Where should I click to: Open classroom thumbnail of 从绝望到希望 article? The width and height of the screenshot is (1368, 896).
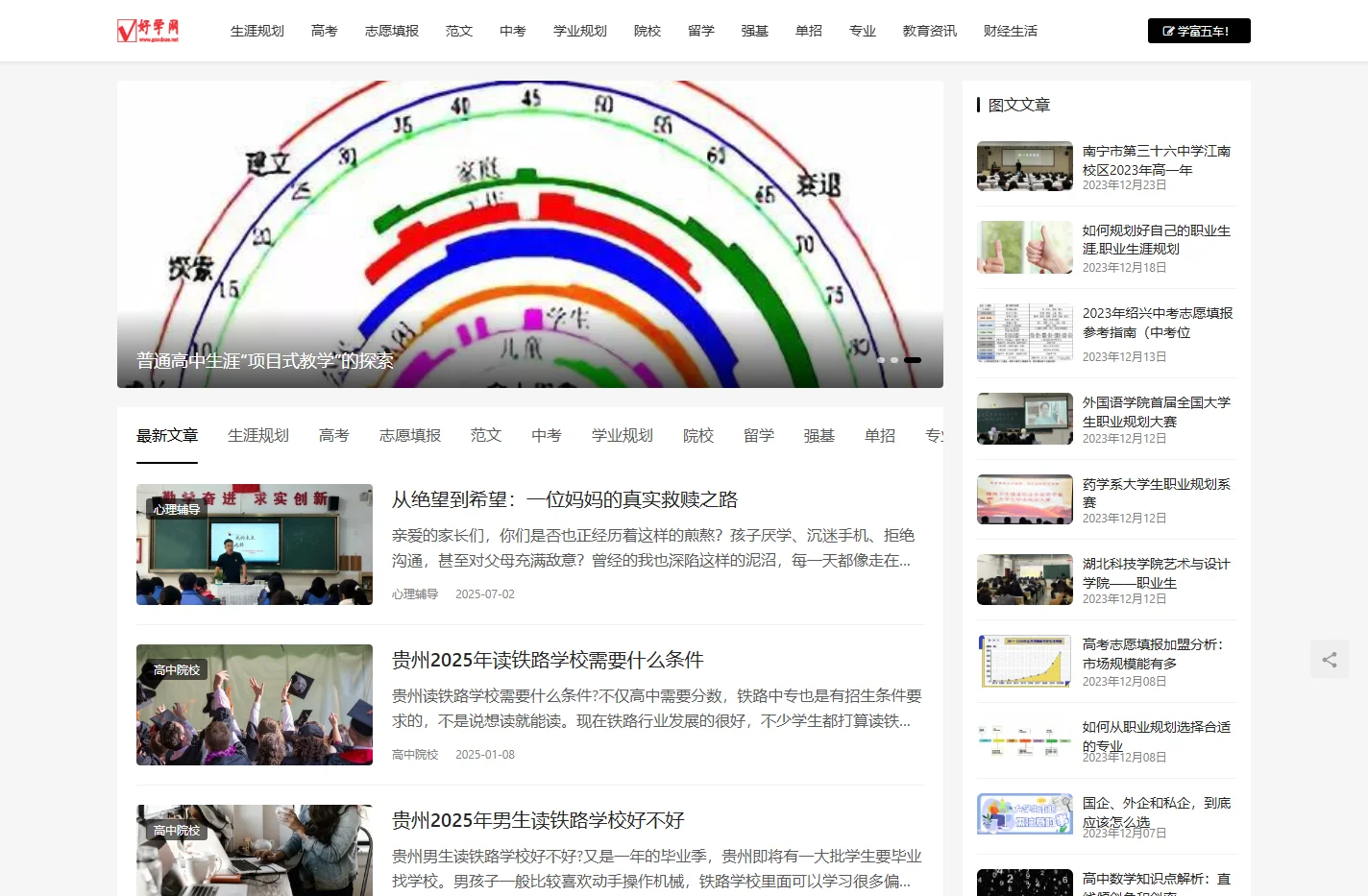pyautogui.click(x=255, y=545)
